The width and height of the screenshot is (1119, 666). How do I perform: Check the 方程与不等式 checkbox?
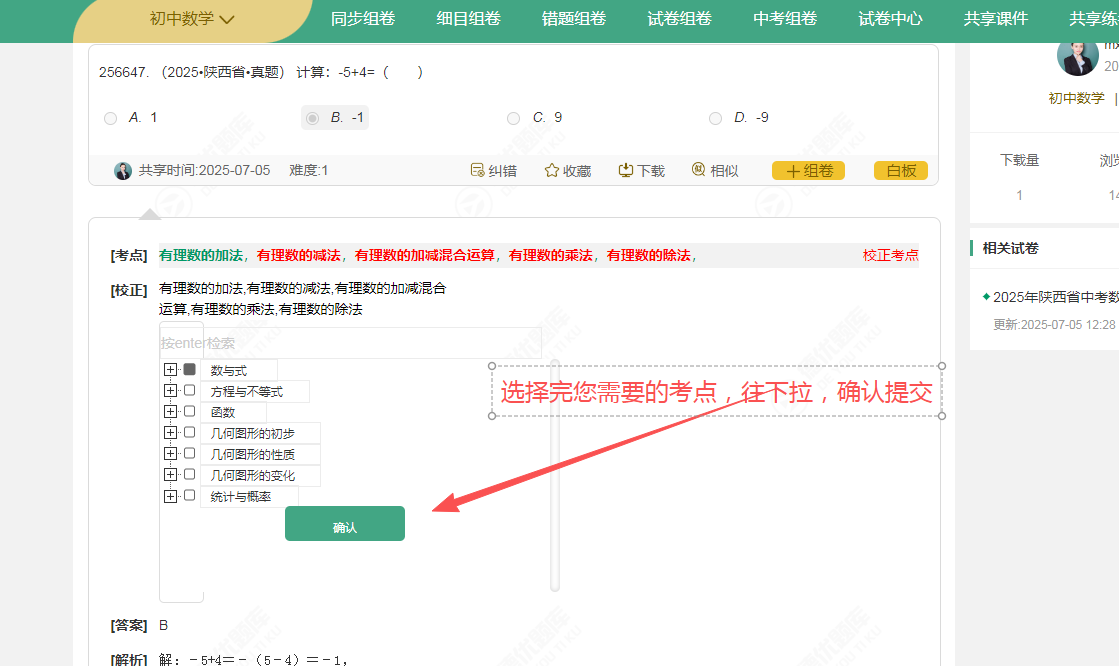(x=190, y=390)
